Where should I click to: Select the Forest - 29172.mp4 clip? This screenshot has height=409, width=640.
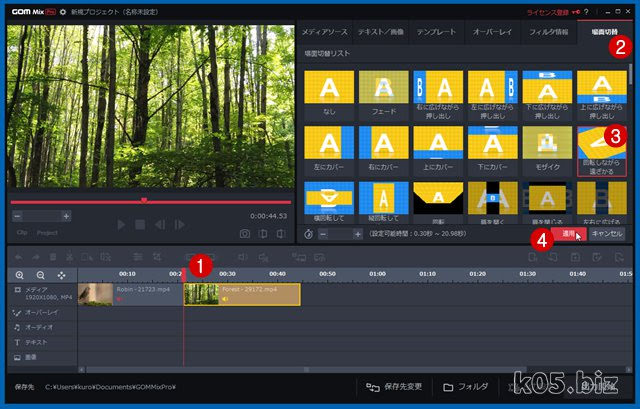(242, 294)
